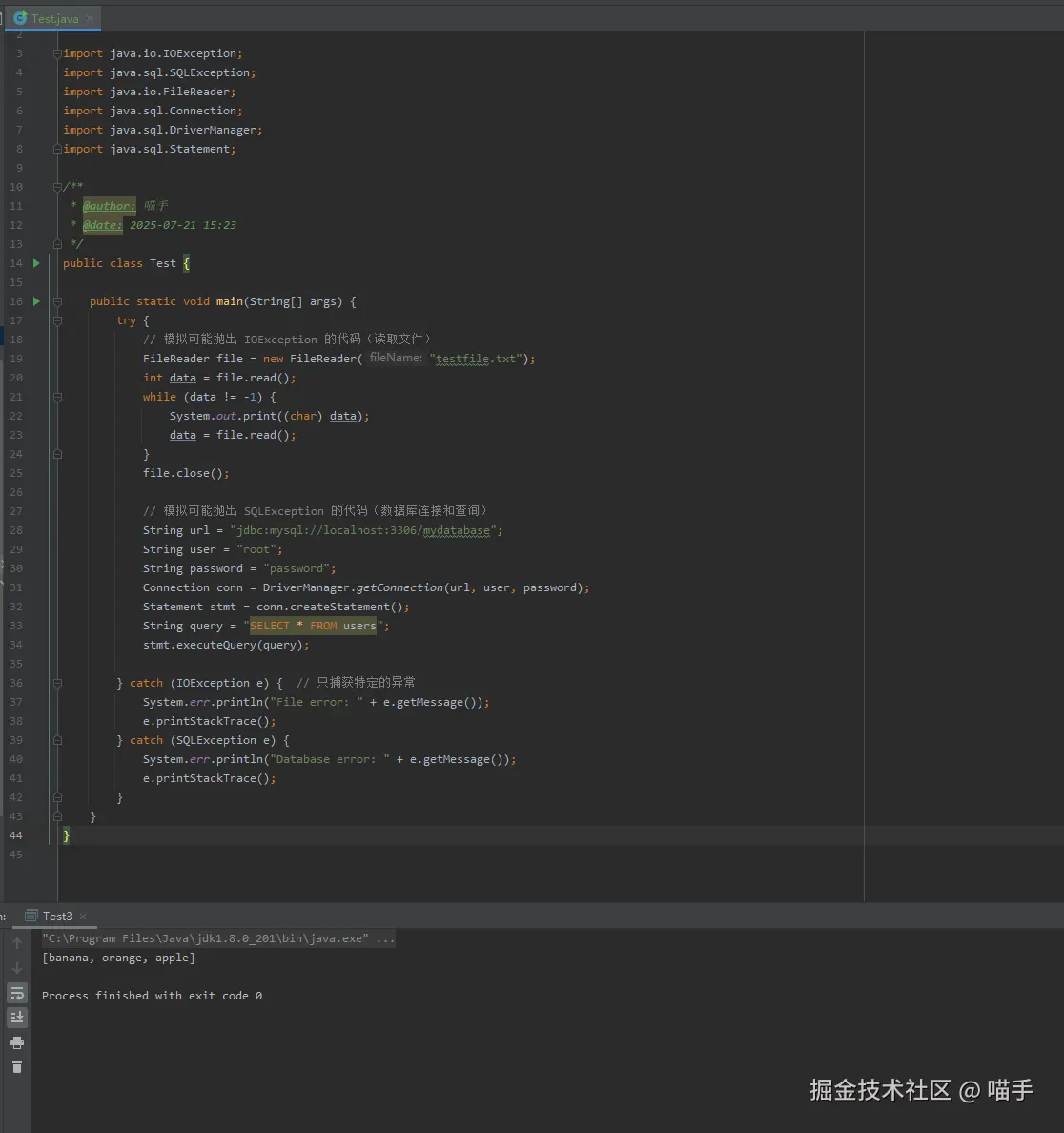Click the fold end marker at line 8
The image size is (1064, 1133).
57,149
